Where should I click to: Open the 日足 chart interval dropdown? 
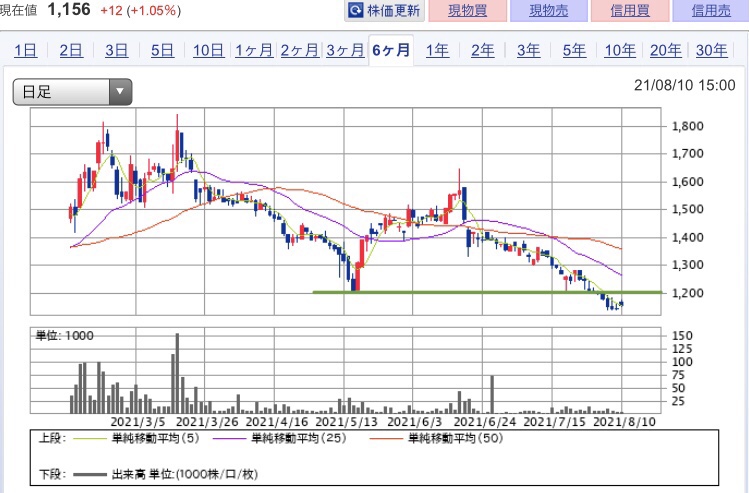pyautogui.click(x=72, y=92)
